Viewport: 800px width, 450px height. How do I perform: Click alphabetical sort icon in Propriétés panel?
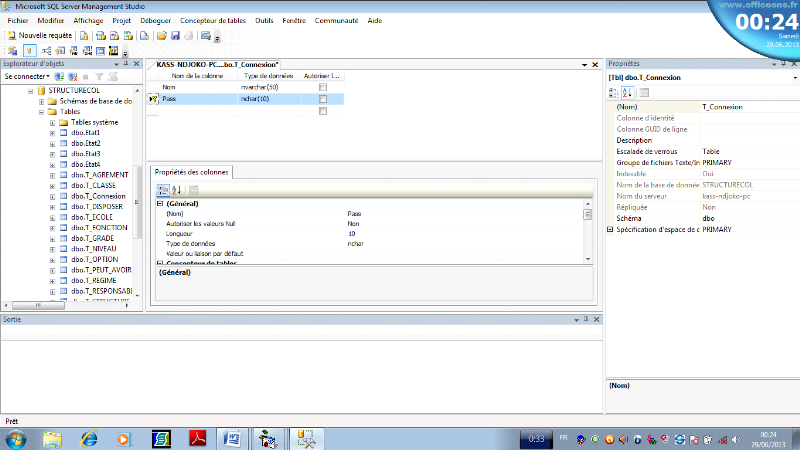pyautogui.click(x=628, y=92)
